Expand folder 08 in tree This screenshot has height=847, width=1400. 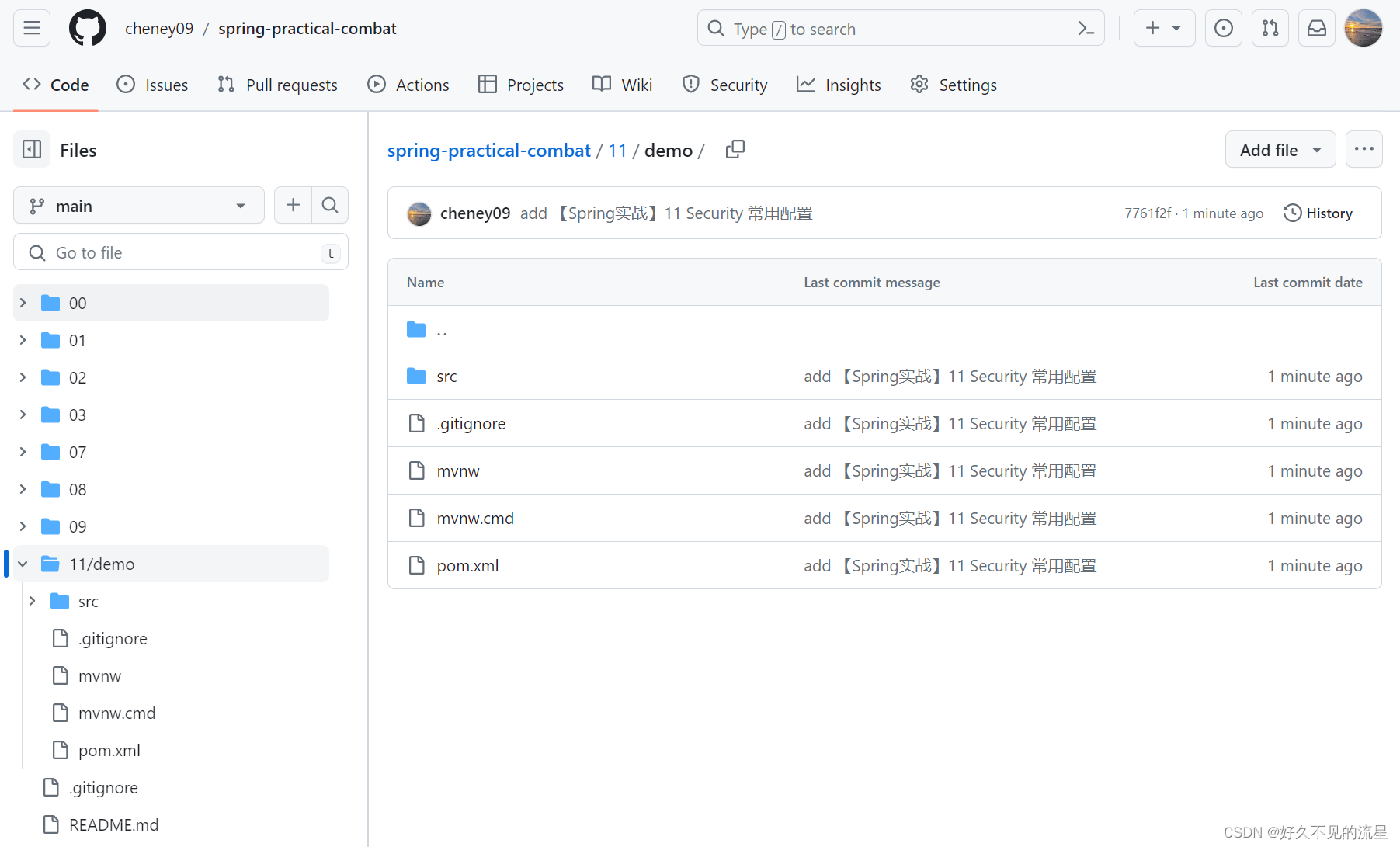(23, 489)
